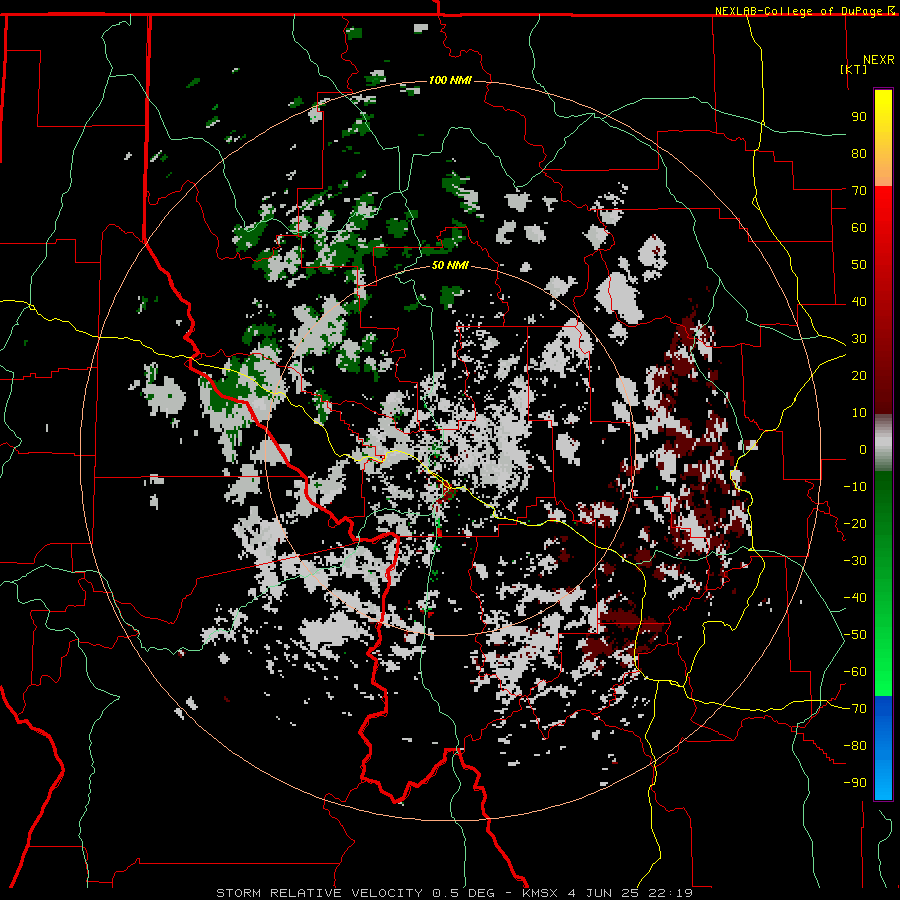The width and height of the screenshot is (900, 900).
Task: Select the 90 value on the velocity scale
Action: (859, 117)
